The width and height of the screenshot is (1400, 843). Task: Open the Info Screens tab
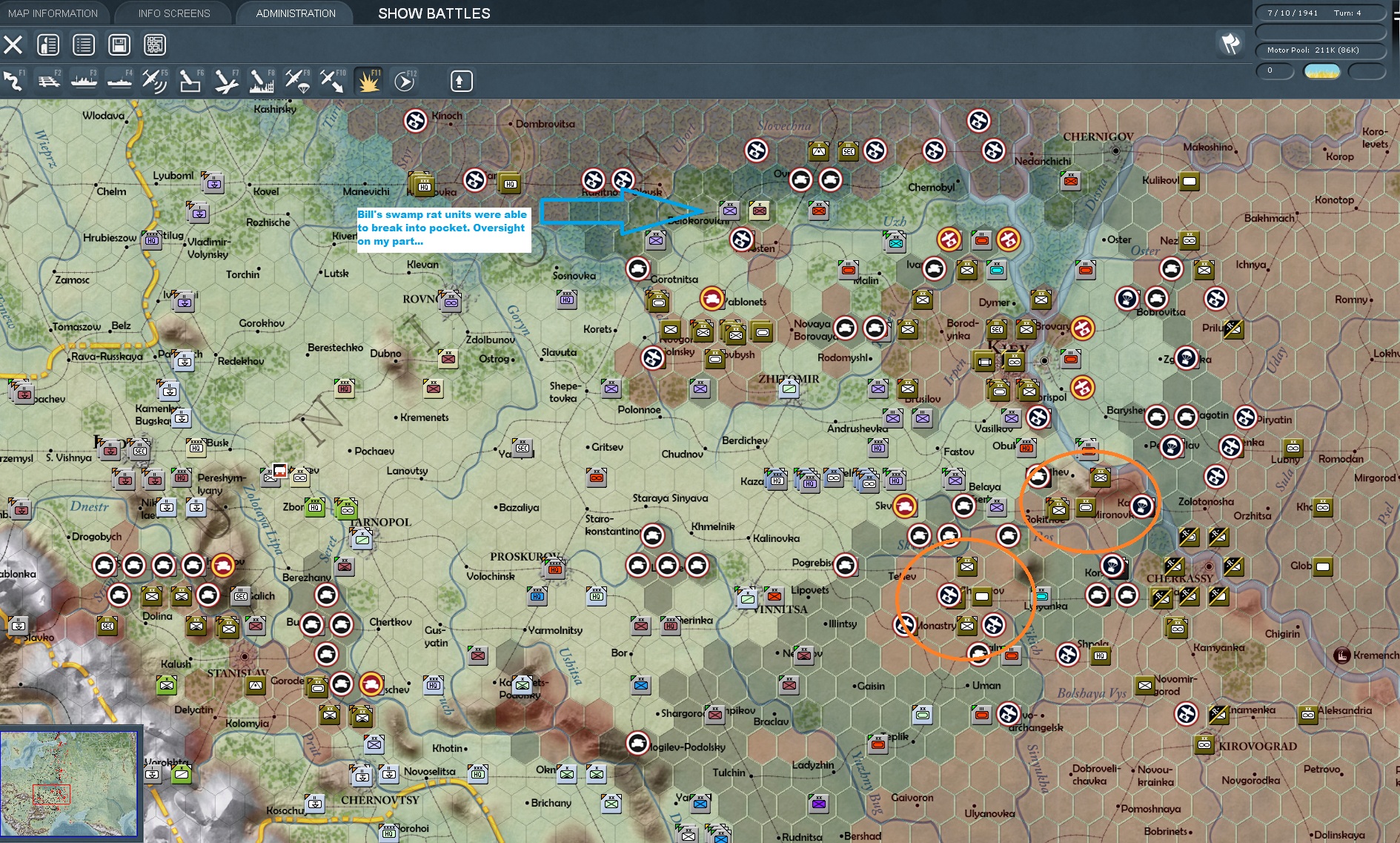coord(174,13)
